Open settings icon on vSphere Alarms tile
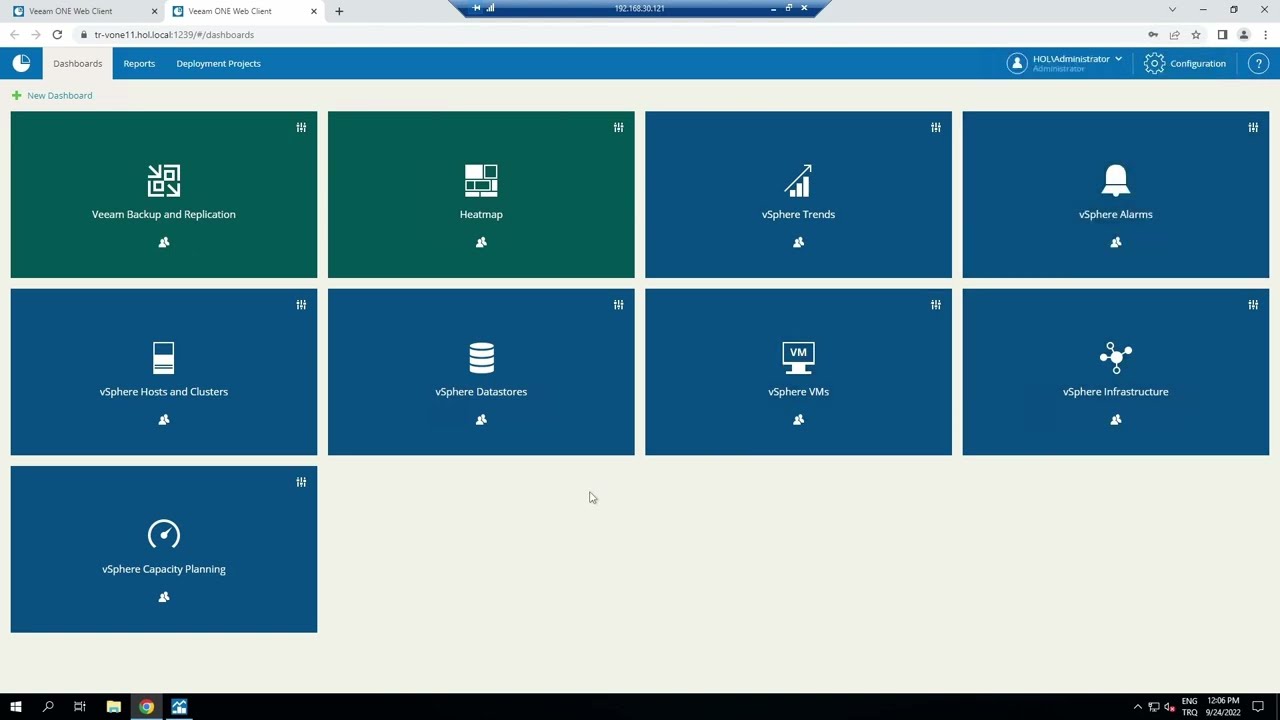1280x720 pixels. tap(1253, 127)
